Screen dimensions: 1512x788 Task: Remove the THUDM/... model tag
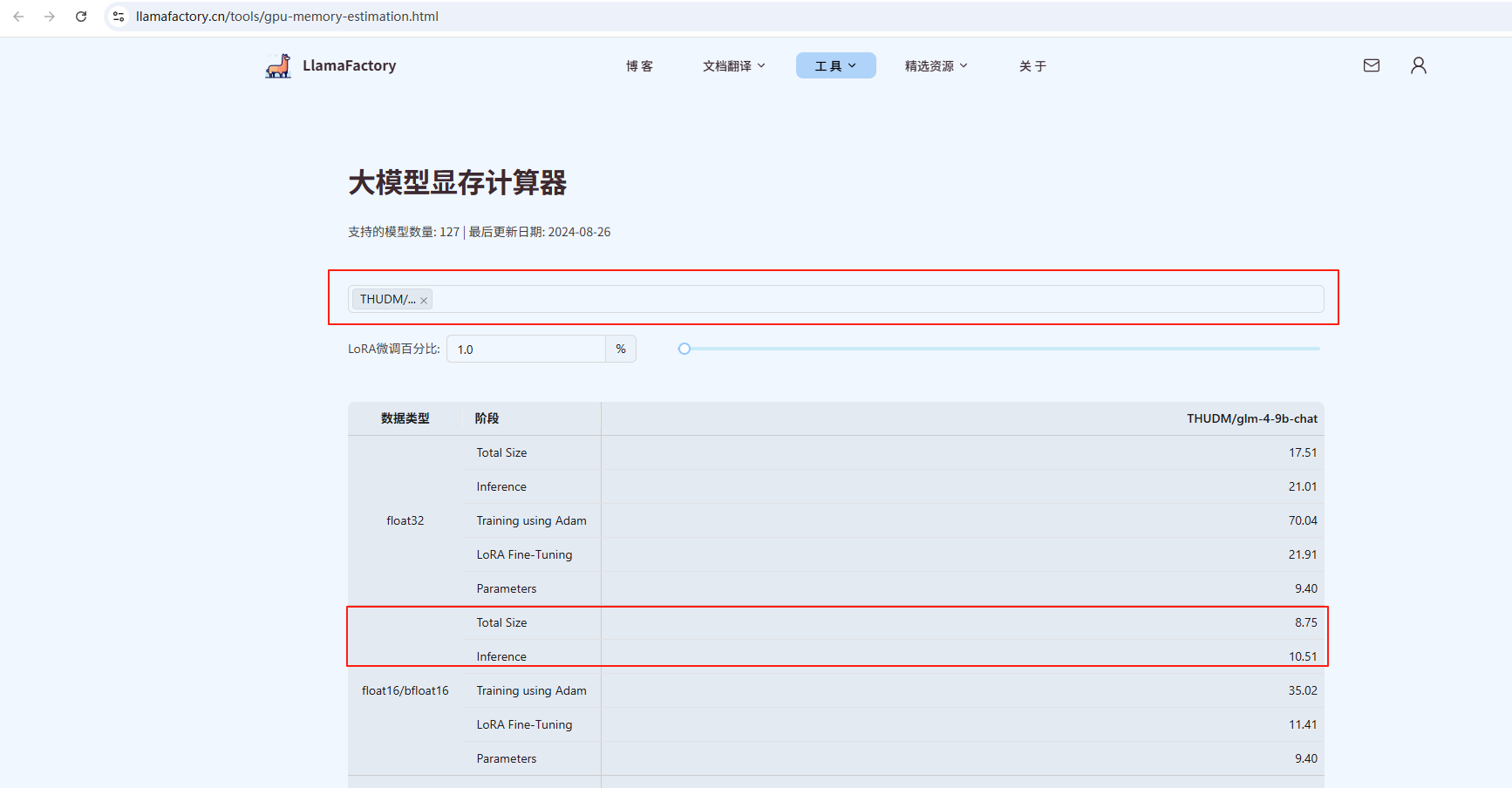coord(424,300)
